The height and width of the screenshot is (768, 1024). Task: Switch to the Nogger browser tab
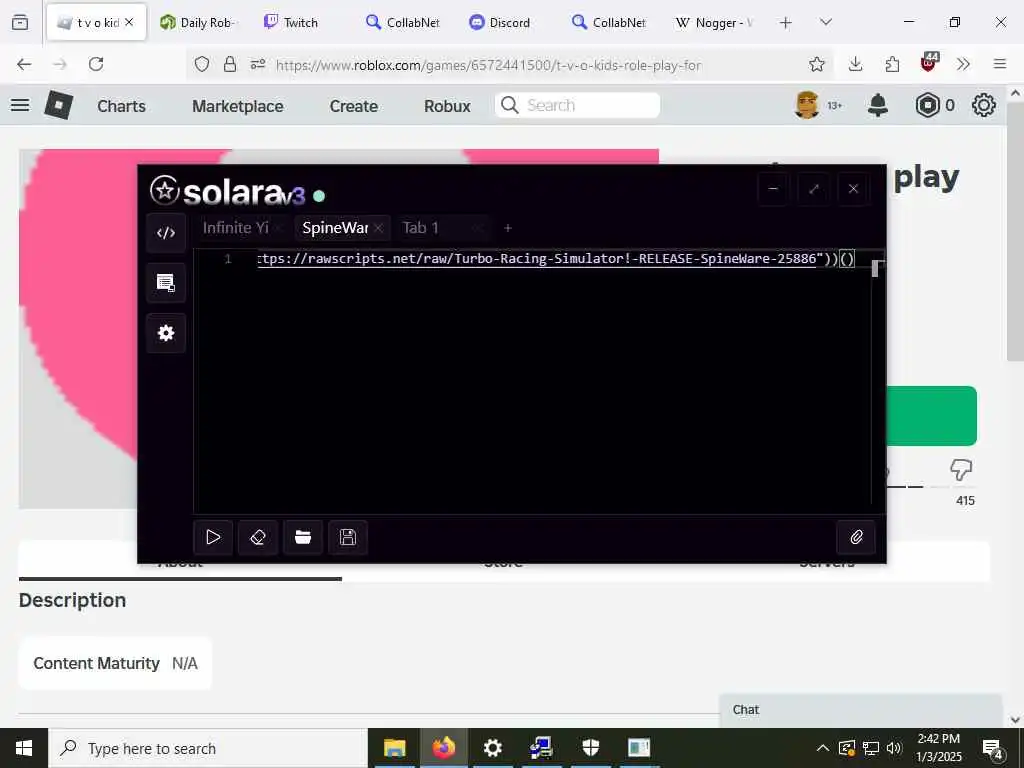[x=715, y=22]
